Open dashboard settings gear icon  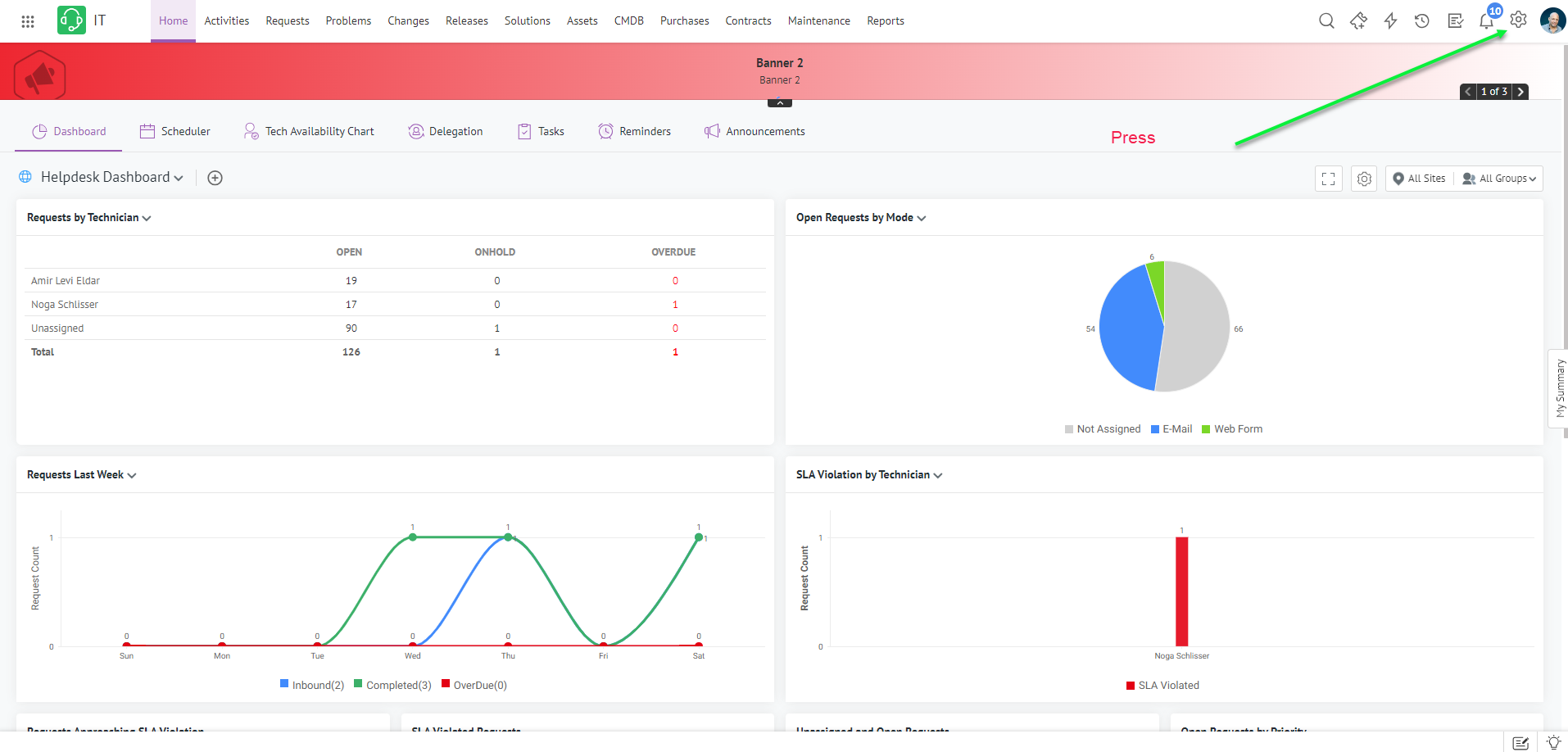(1364, 179)
